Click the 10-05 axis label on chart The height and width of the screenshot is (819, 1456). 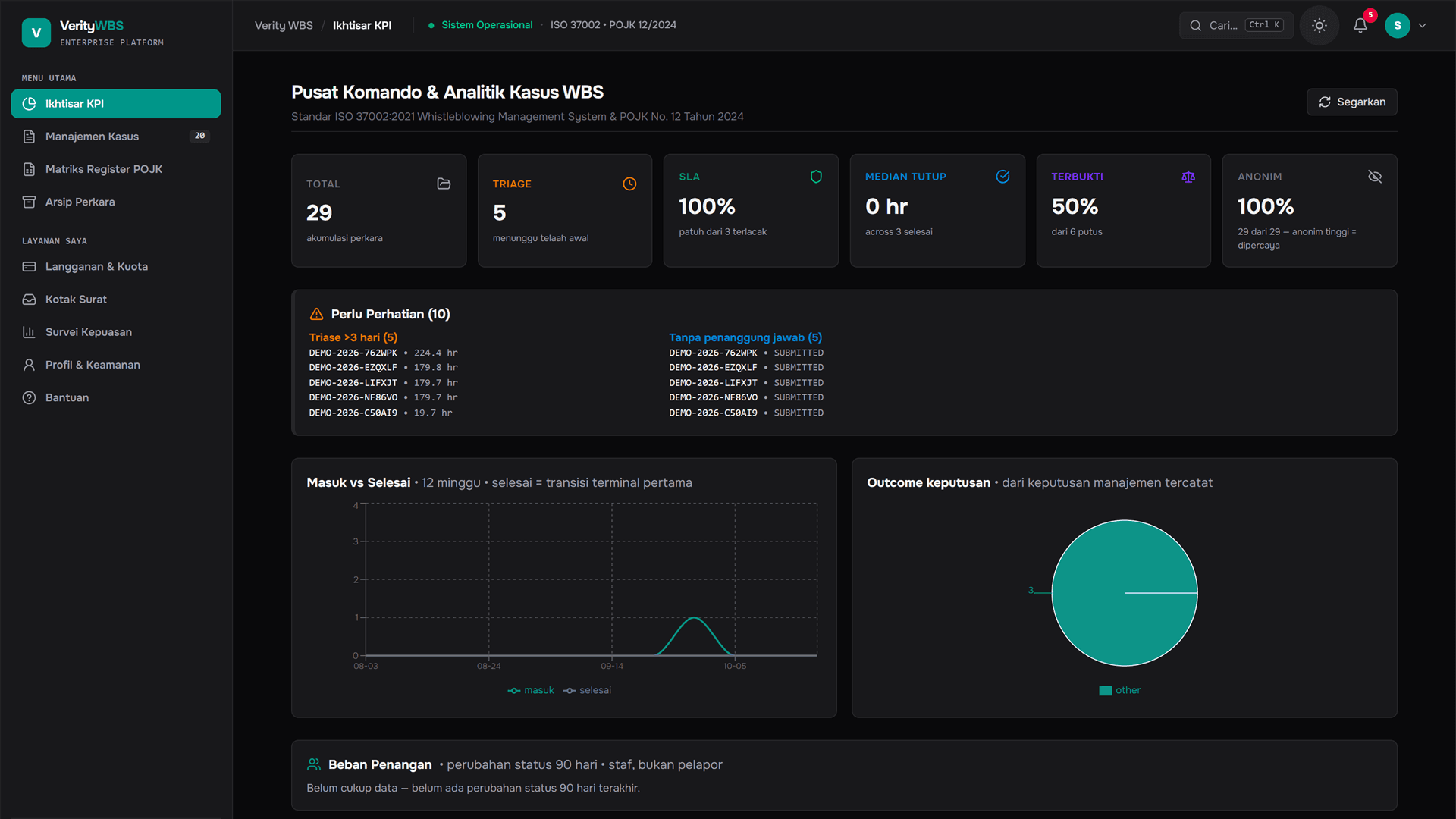click(x=735, y=667)
